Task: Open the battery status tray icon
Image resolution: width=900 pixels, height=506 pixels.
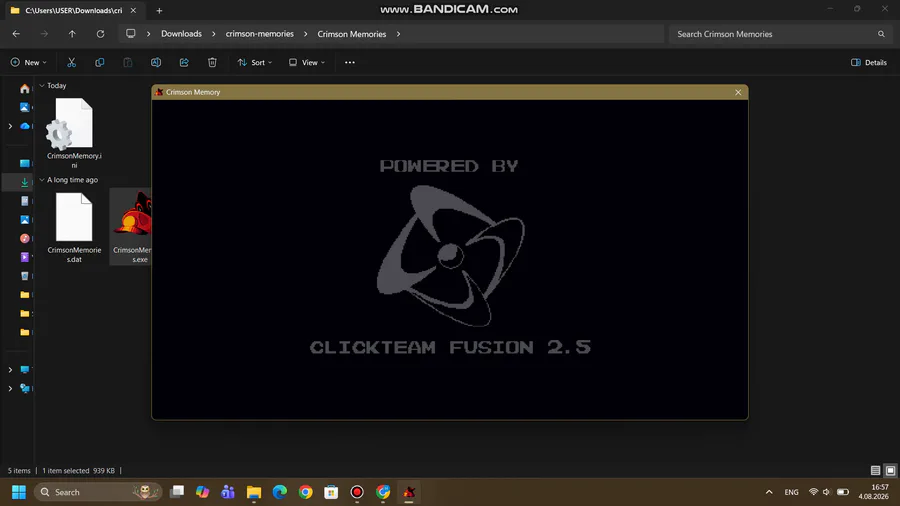Action: pyautogui.click(x=843, y=492)
